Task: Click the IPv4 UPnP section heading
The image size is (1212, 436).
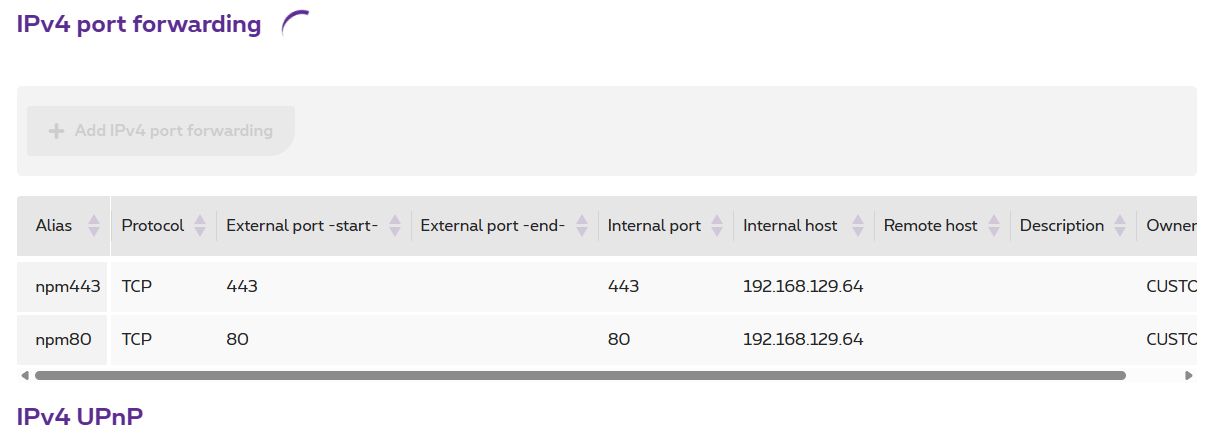Action: pyautogui.click(x=80, y=417)
